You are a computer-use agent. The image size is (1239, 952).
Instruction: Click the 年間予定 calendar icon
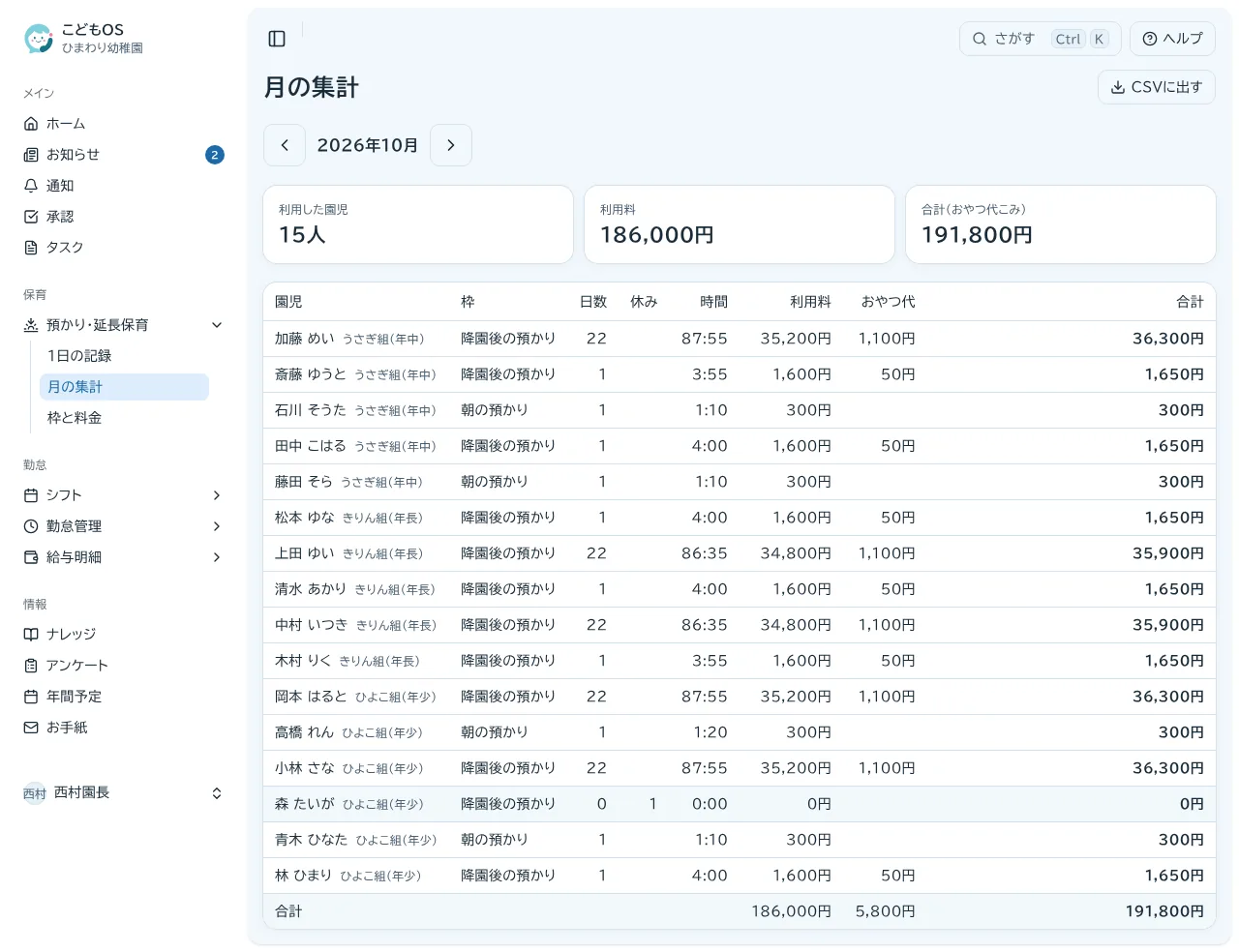(31, 697)
